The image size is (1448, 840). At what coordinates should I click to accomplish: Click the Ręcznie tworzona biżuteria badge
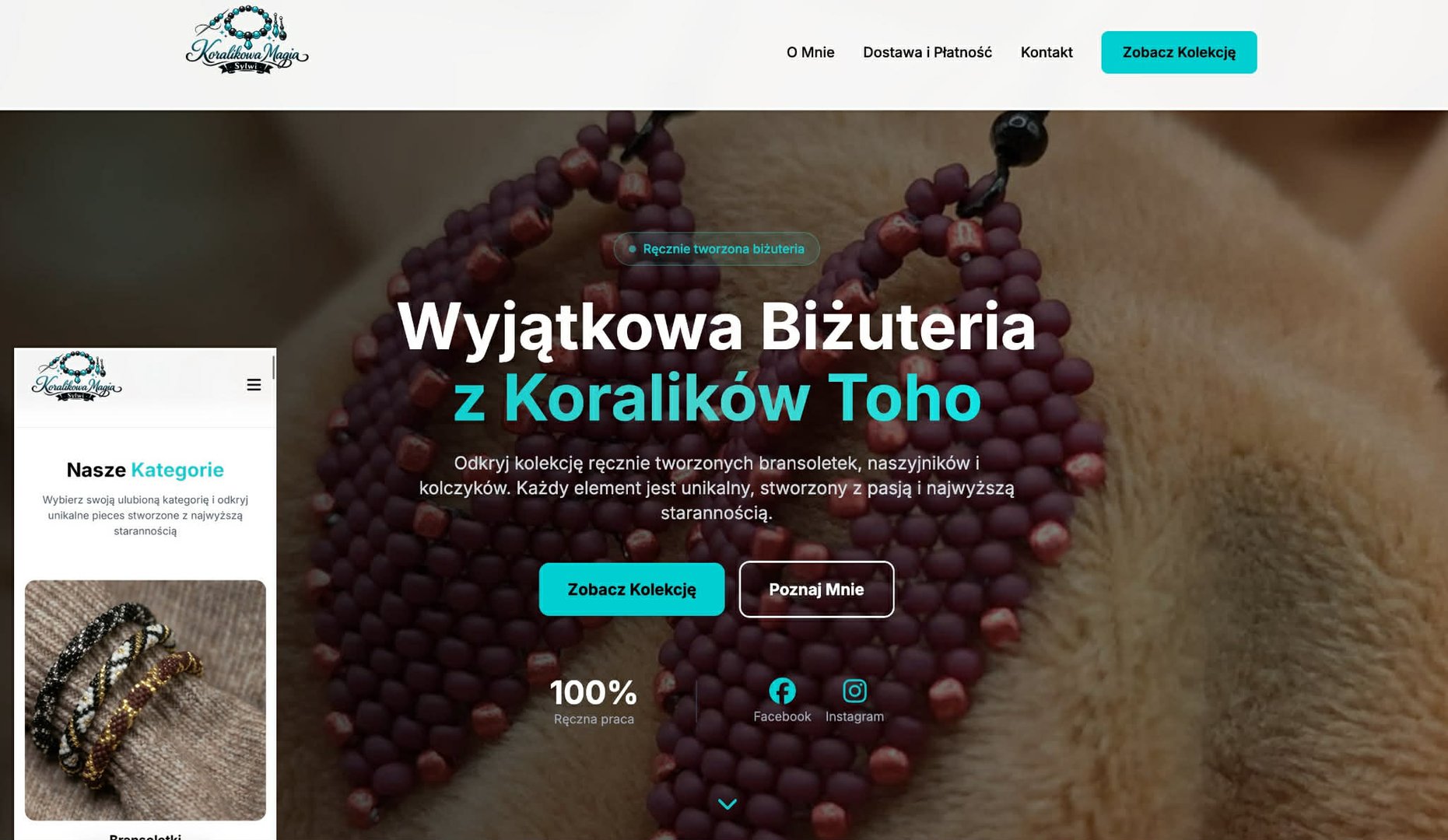coord(716,249)
